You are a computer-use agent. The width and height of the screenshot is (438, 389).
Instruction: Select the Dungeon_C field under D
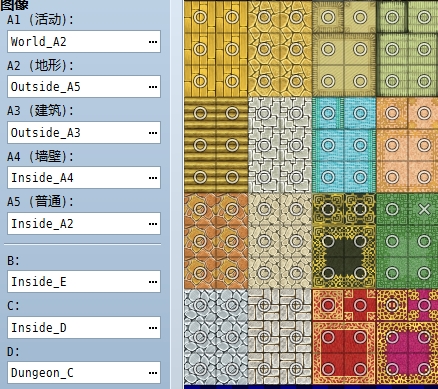click(84, 373)
